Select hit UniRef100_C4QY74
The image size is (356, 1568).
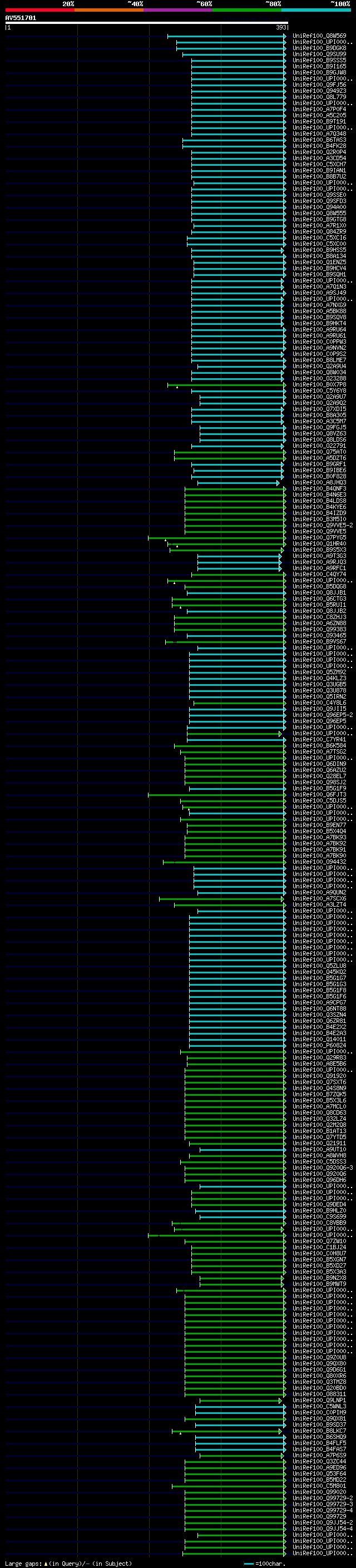click(x=319, y=575)
